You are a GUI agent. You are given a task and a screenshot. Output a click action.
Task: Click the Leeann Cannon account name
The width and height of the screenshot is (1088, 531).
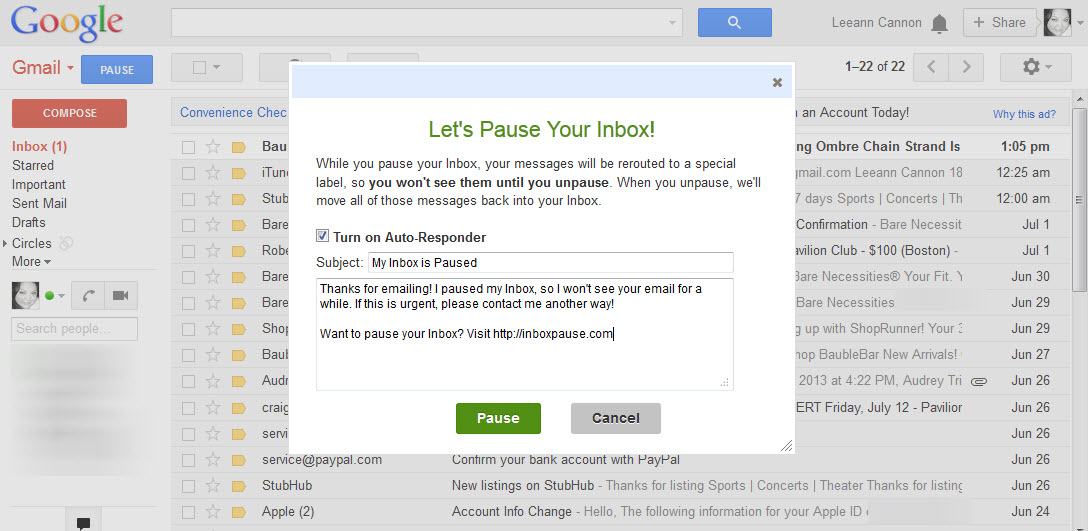(876, 23)
